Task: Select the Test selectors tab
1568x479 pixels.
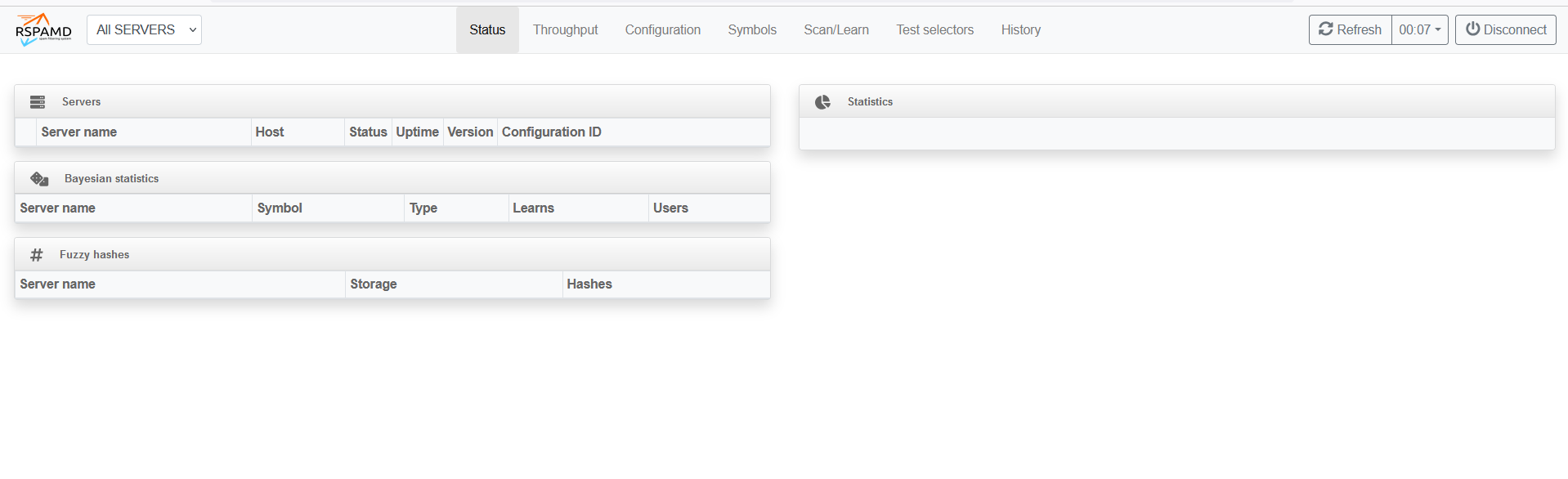Action: pyautogui.click(x=934, y=30)
